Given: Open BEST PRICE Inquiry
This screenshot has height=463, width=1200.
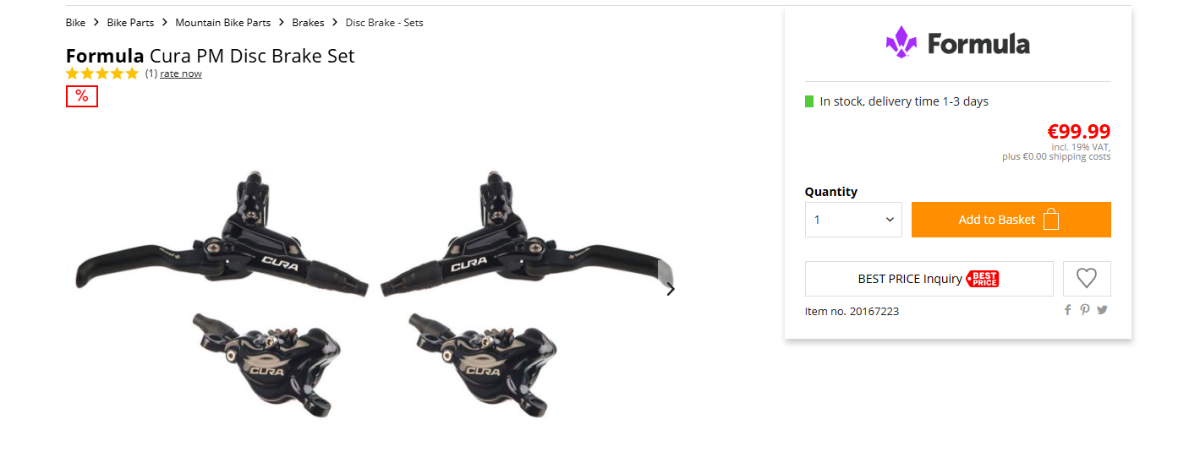Looking at the screenshot, I should pyautogui.click(x=929, y=279).
